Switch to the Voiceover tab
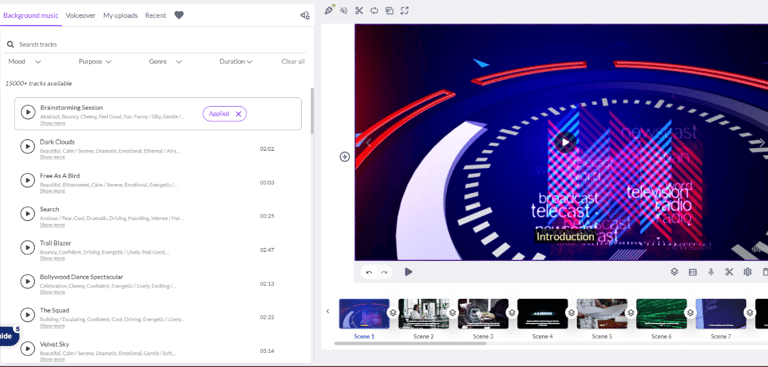Screen dimensions: 768x367 [x=80, y=16]
